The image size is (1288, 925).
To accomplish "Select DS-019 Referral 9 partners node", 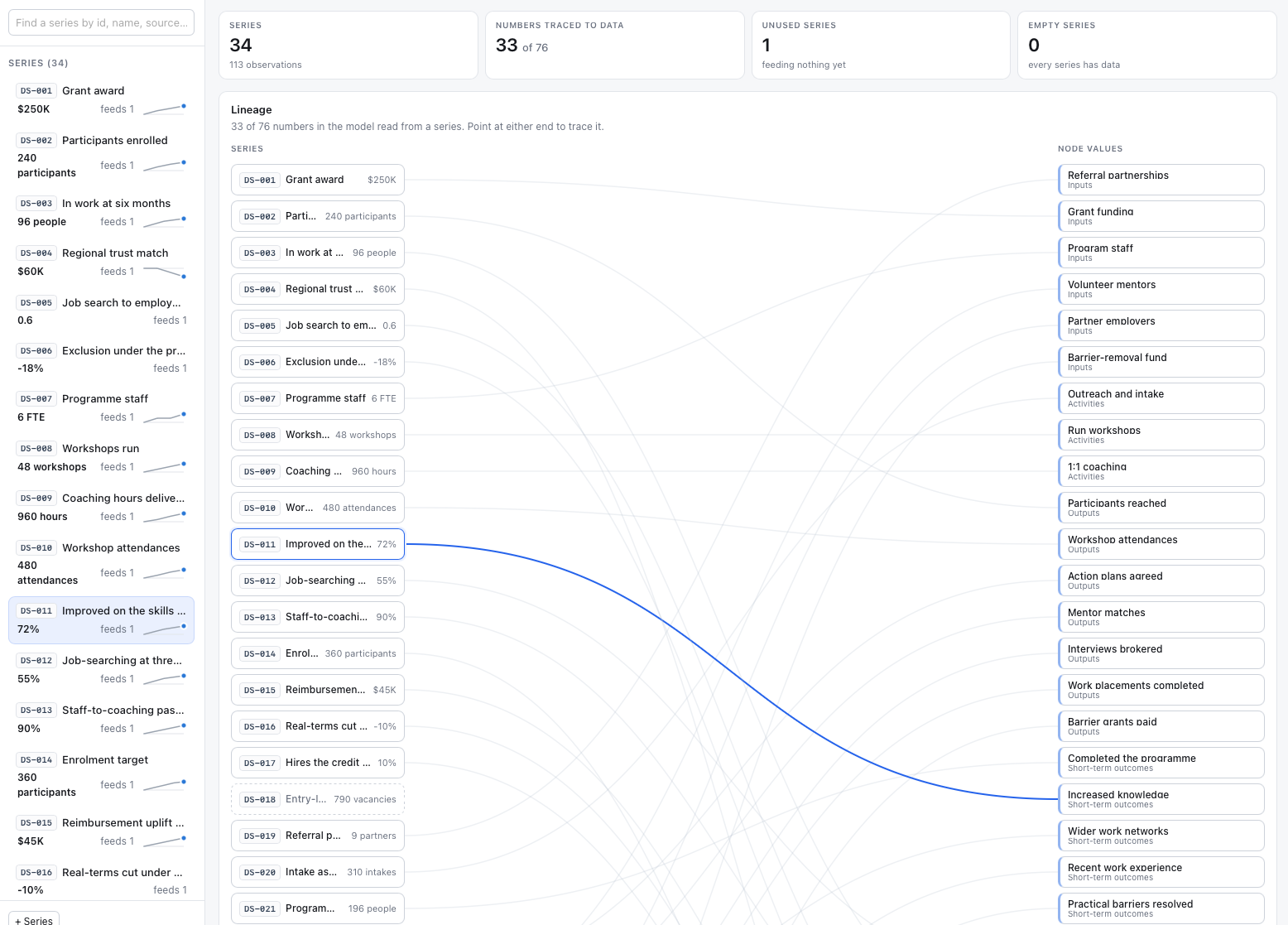I will pos(318,836).
